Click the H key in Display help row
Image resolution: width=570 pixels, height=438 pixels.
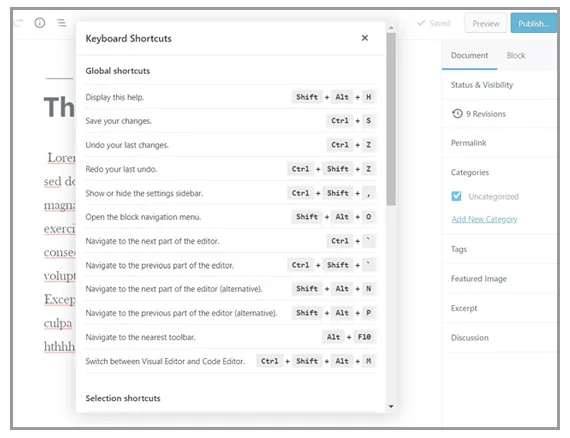369,97
